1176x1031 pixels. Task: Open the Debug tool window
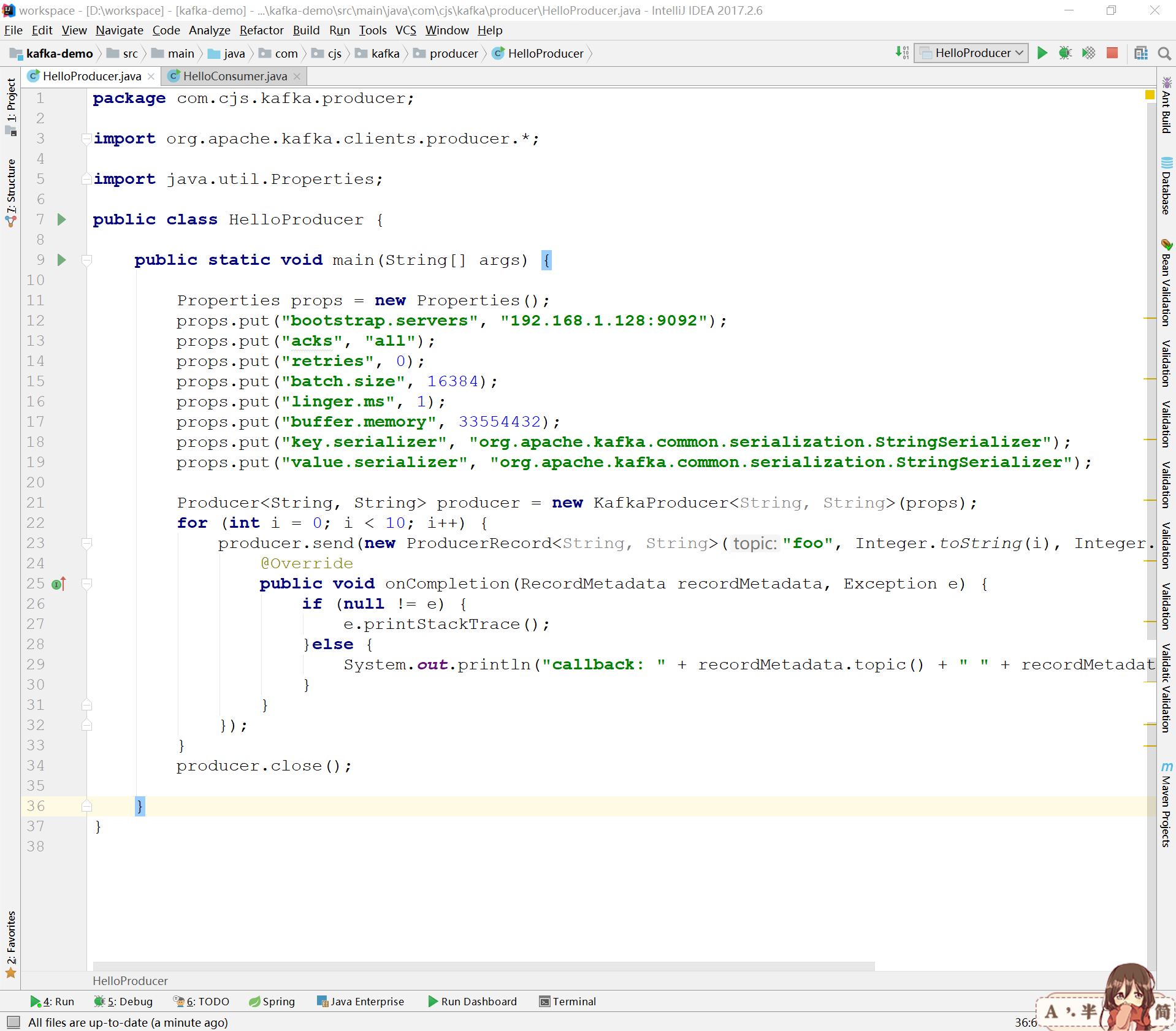[123, 1002]
